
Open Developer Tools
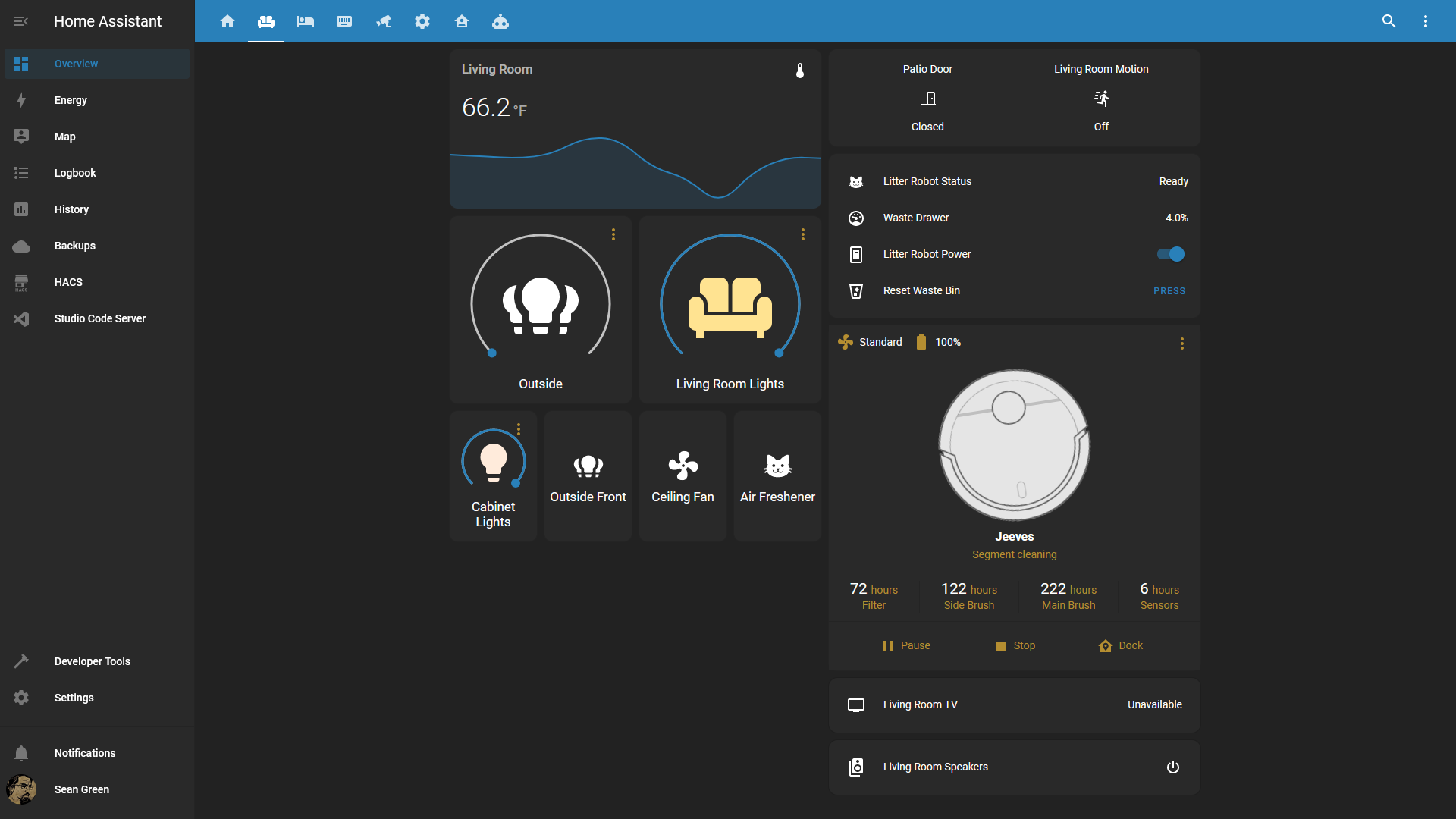pos(97,661)
